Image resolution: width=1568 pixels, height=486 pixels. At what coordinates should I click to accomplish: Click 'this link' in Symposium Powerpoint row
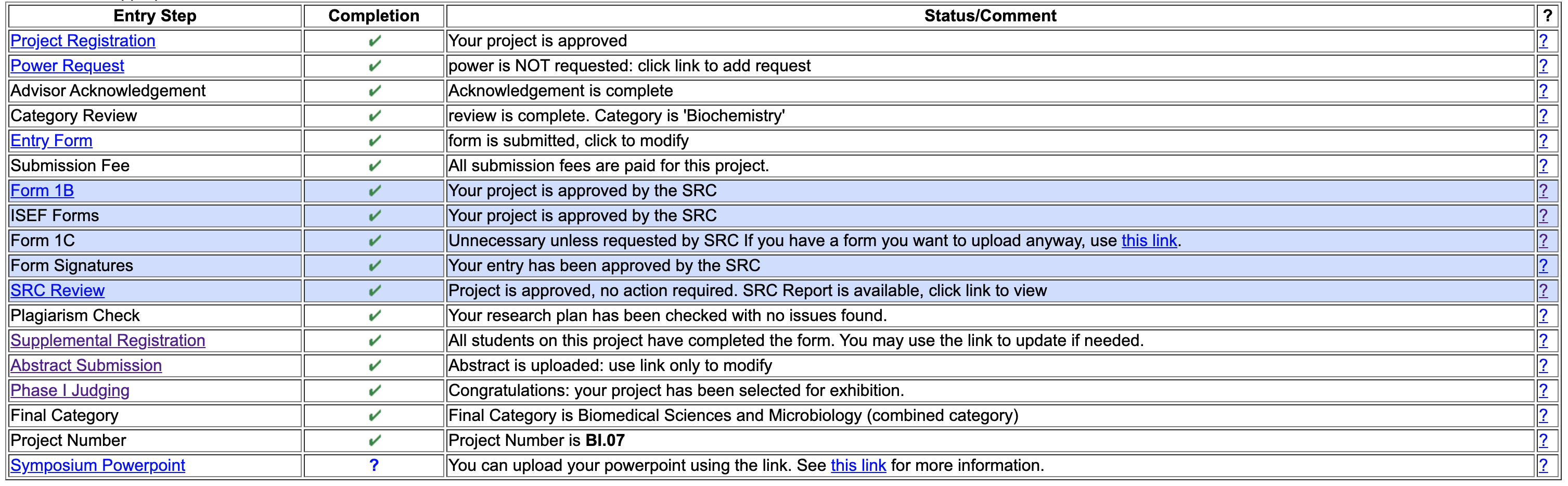click(x=858, y=465)
